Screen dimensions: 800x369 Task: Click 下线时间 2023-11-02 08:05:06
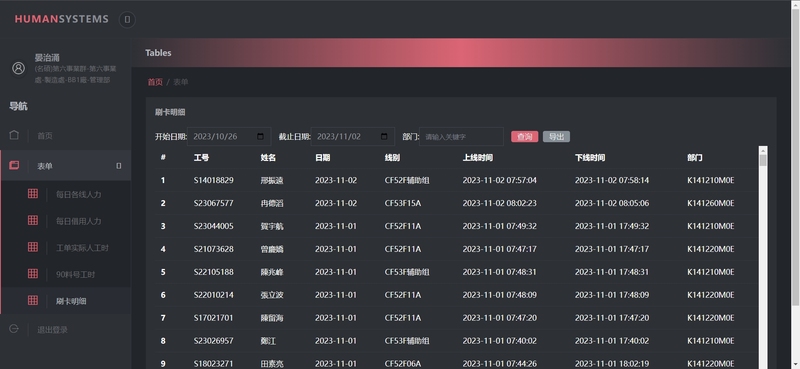[612, 203]
